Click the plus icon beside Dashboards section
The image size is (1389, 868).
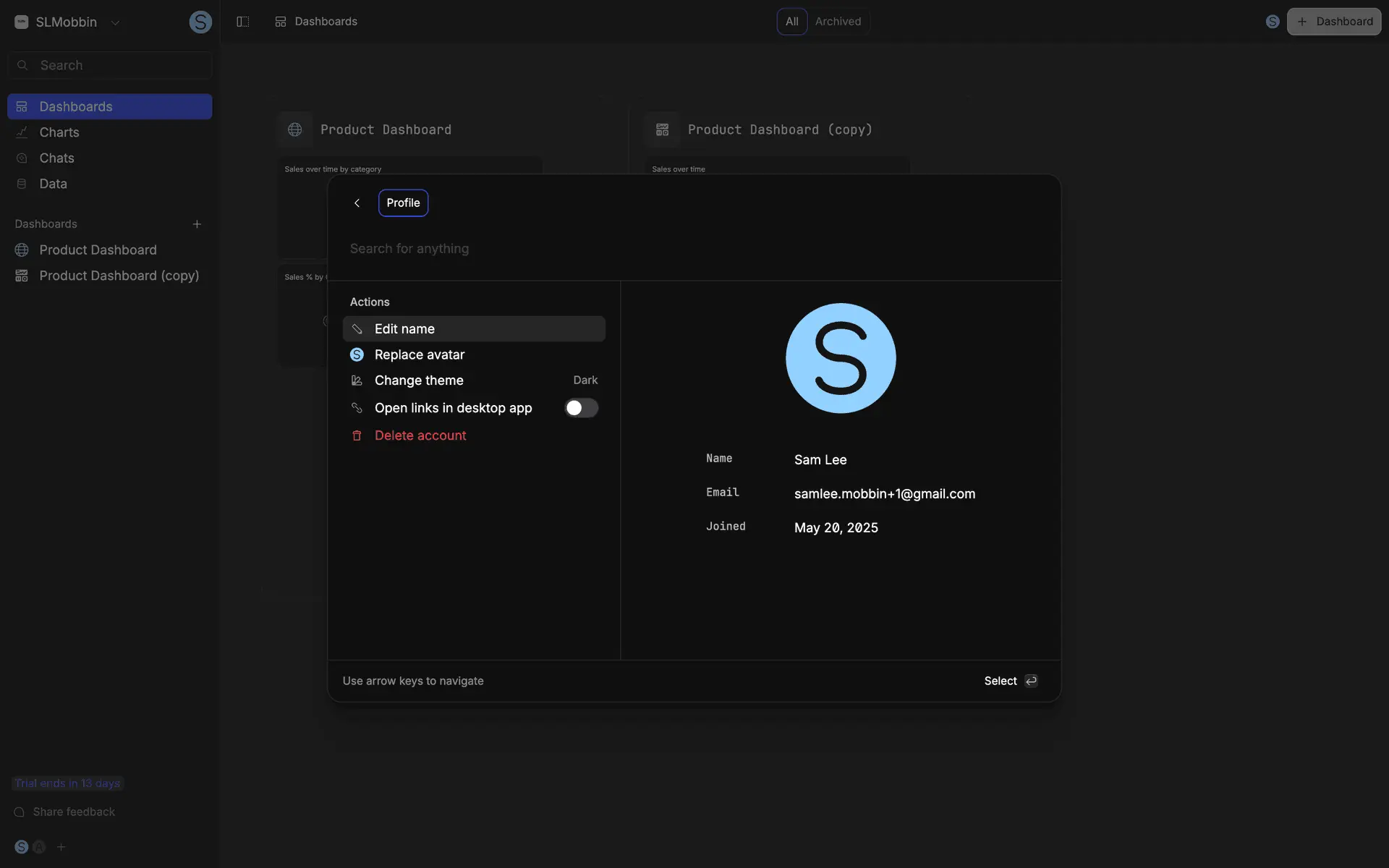click(197, 224)
